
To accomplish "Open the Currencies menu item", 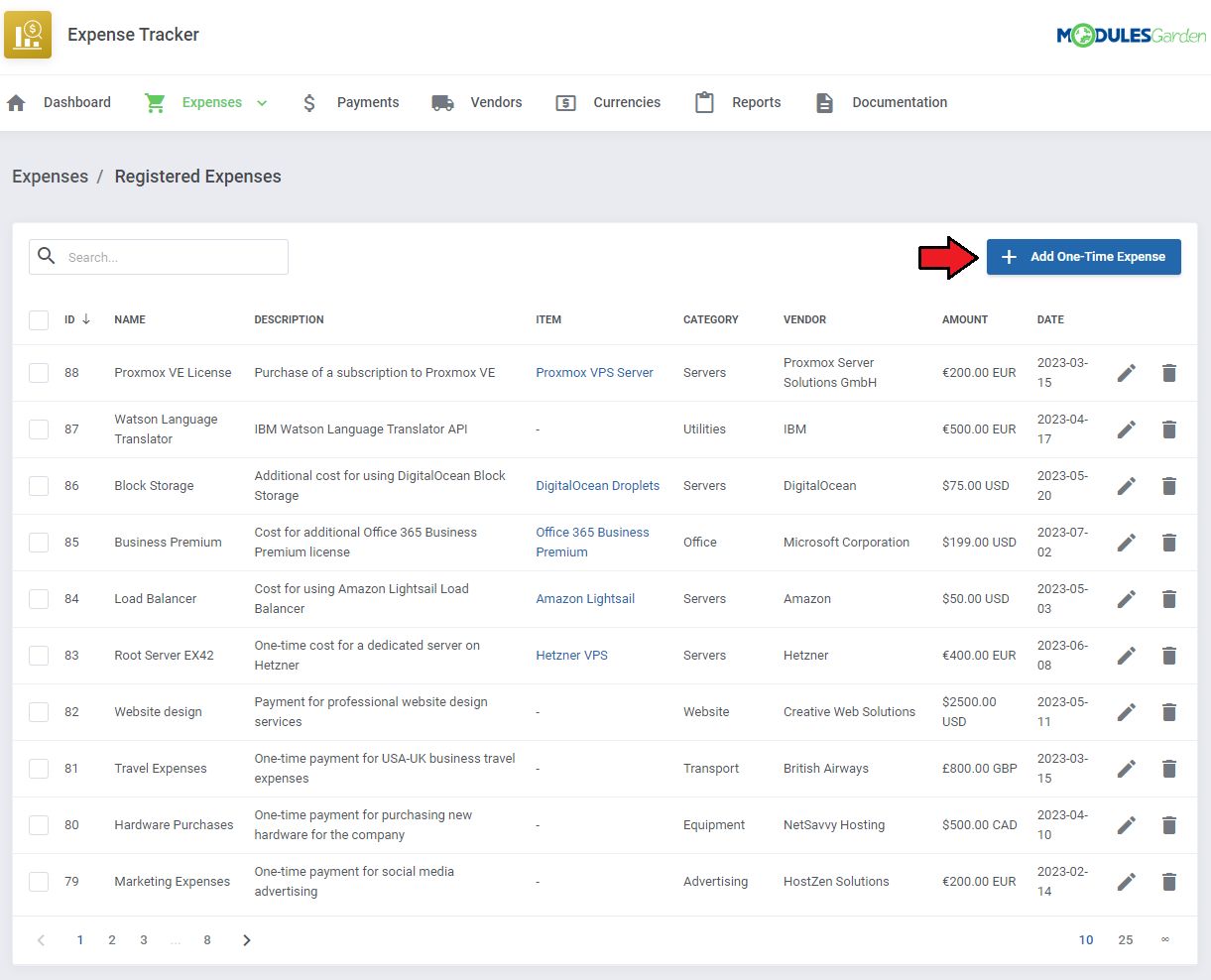I will 627,103.
